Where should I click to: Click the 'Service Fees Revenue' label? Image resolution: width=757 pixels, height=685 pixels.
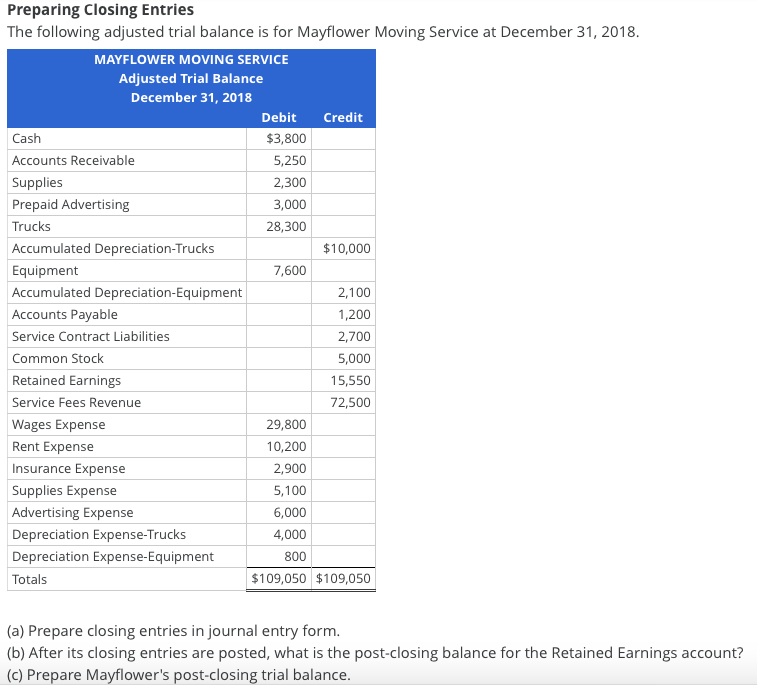point(76,403)
